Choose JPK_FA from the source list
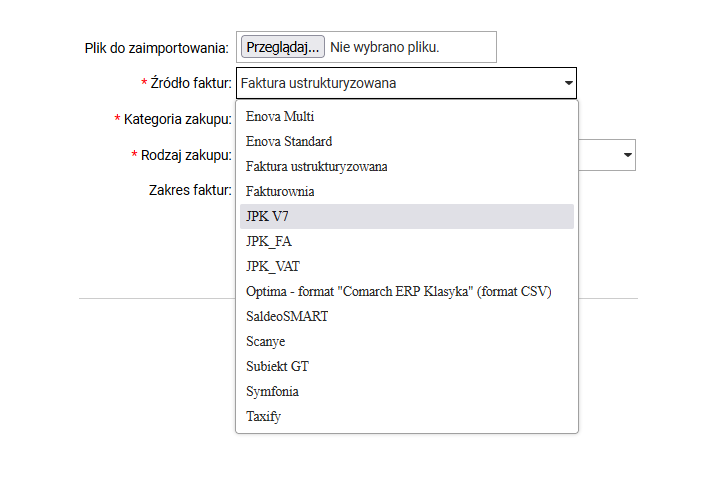The height and width of the screenshot is (486, 703). pyautogui.click(x=269, y=241)
